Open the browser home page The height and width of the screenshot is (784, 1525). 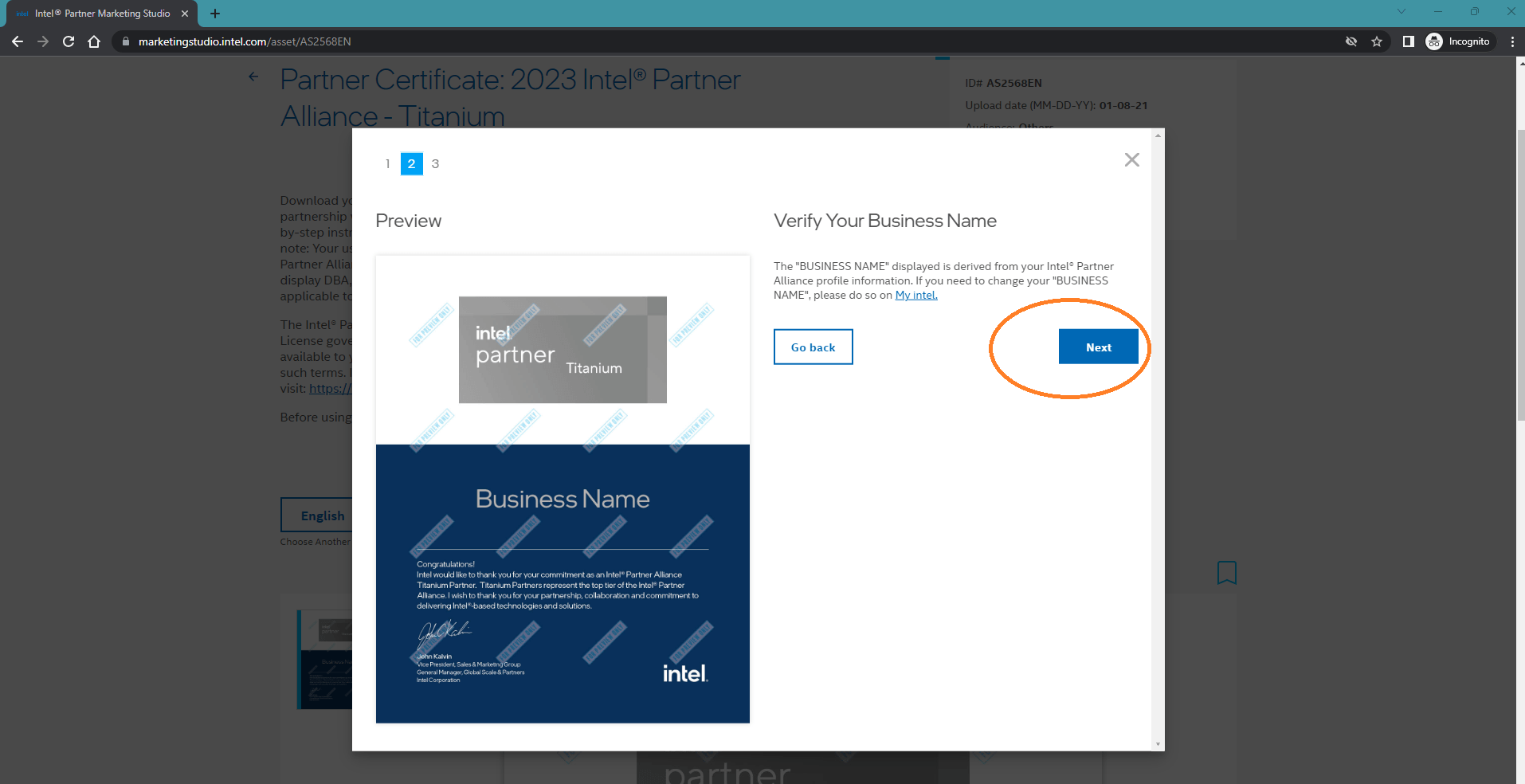click(94, 41)
